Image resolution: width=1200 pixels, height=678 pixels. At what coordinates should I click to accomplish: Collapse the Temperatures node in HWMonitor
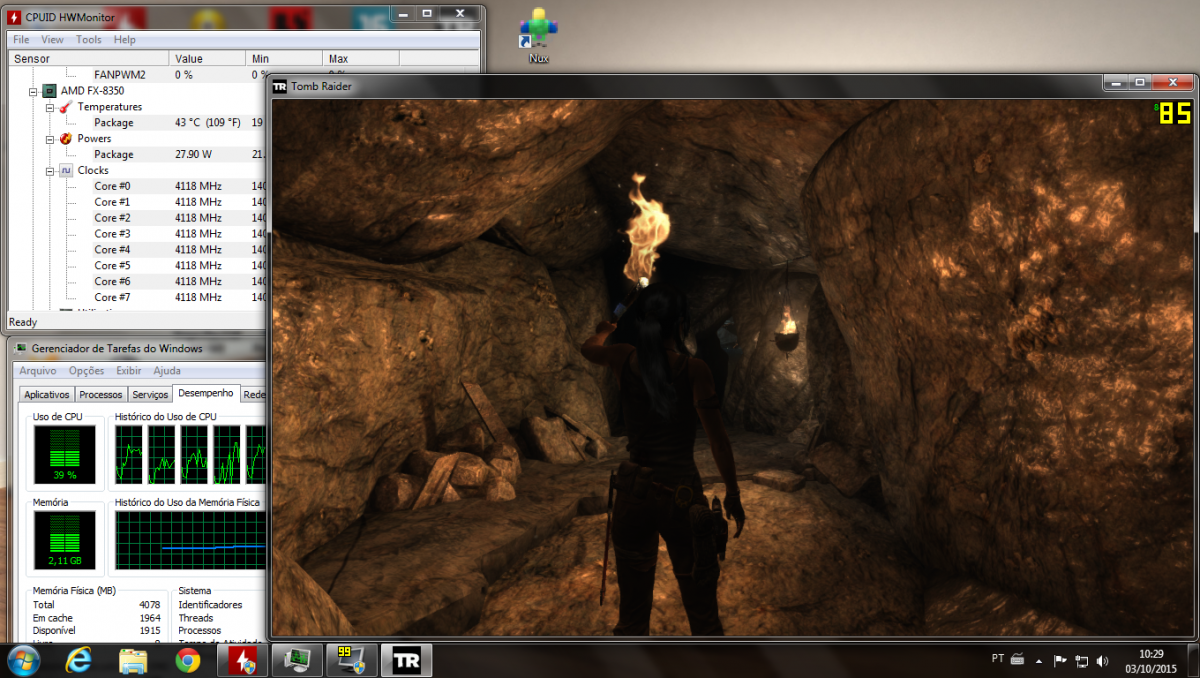coord(49,107)
